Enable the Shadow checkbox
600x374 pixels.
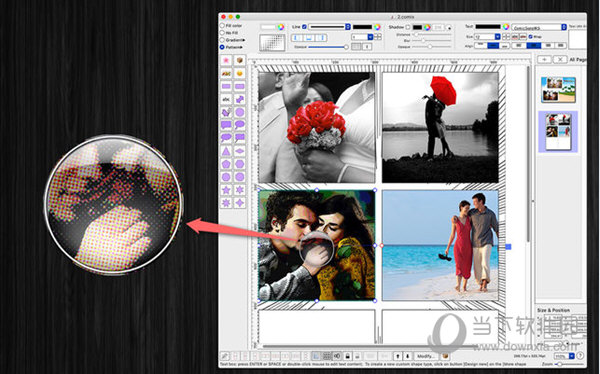(408, 27)
